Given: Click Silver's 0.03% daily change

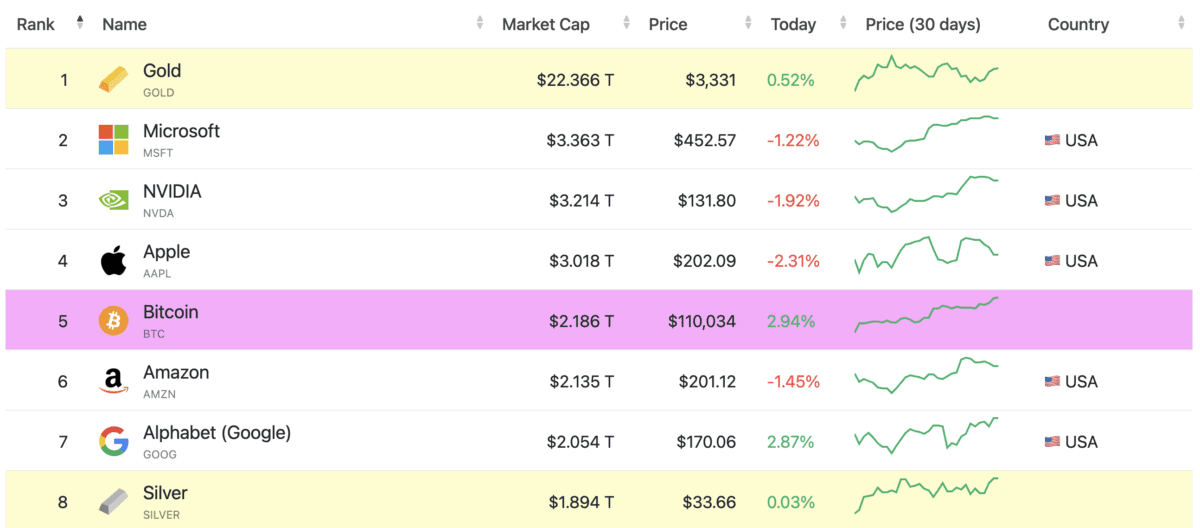Looking at the screenshot, I should [791, 502].
